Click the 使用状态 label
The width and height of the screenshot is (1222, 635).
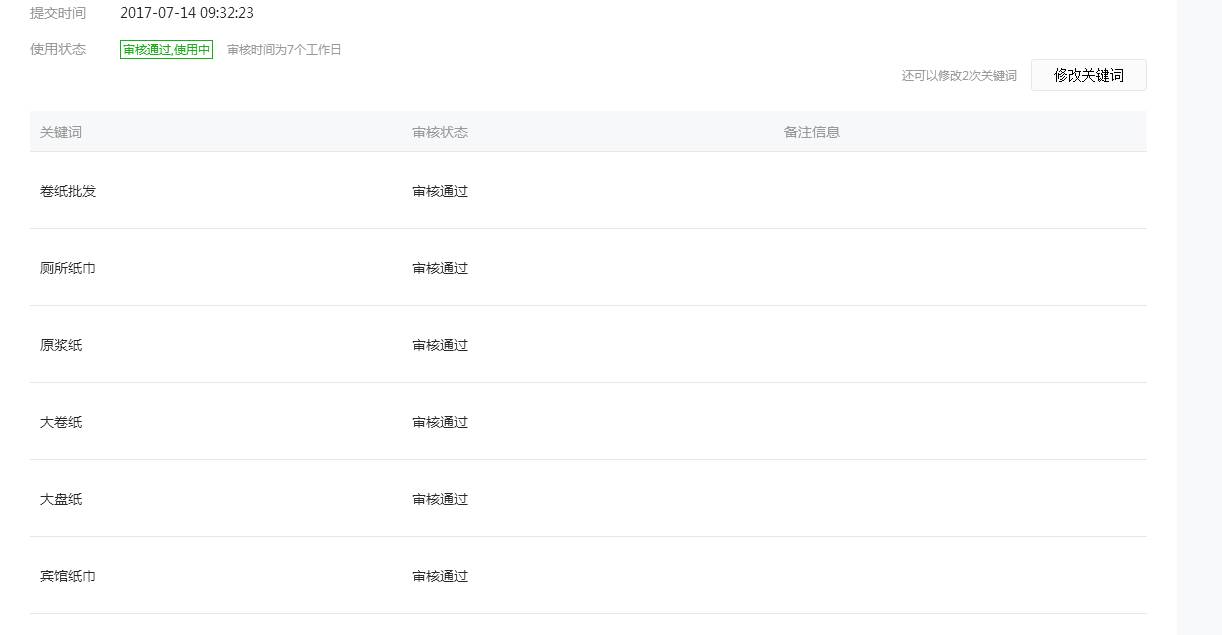pos(58,49)
